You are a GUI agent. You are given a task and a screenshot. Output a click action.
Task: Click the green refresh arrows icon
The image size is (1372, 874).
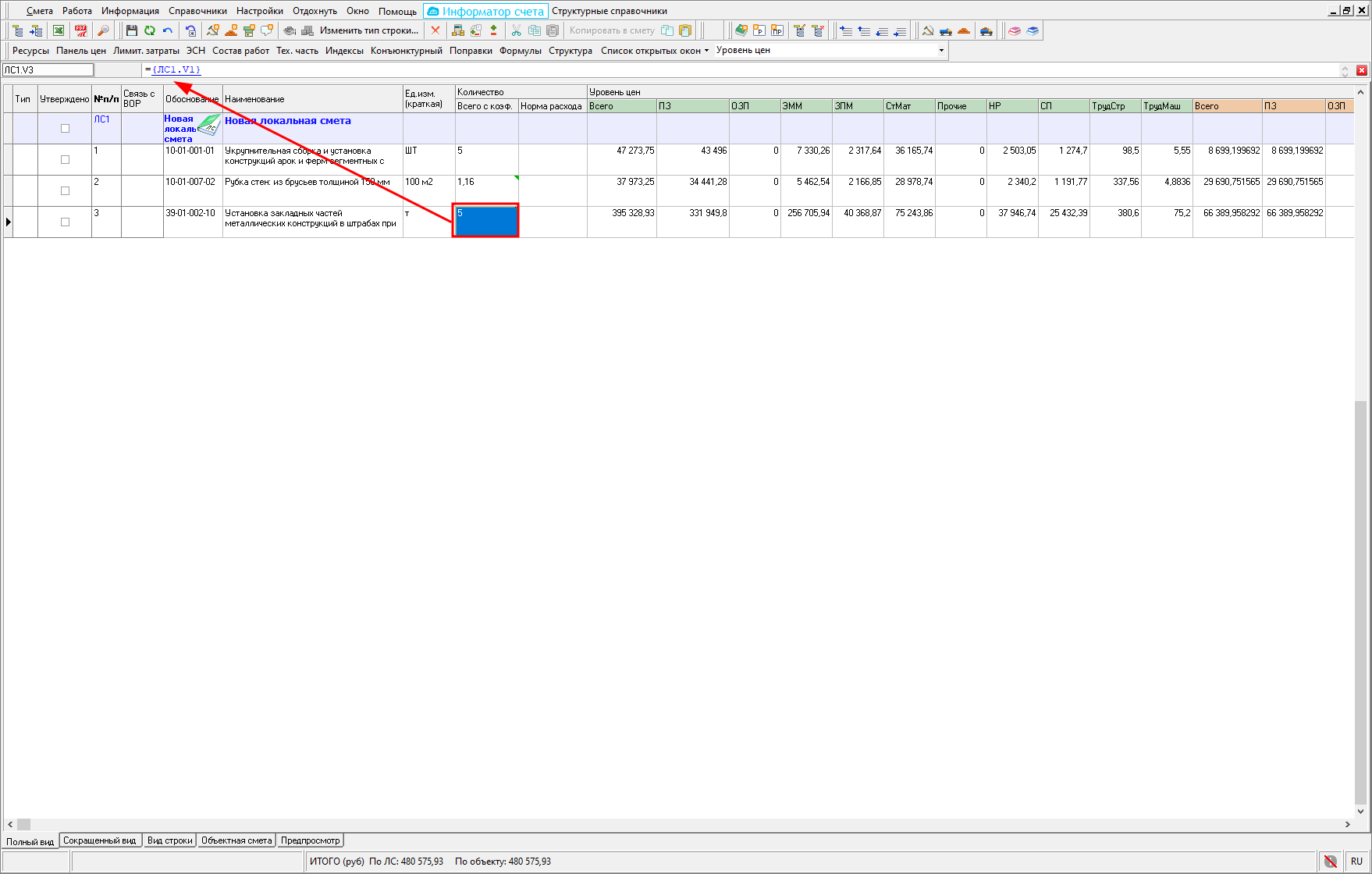coord(149,30)
